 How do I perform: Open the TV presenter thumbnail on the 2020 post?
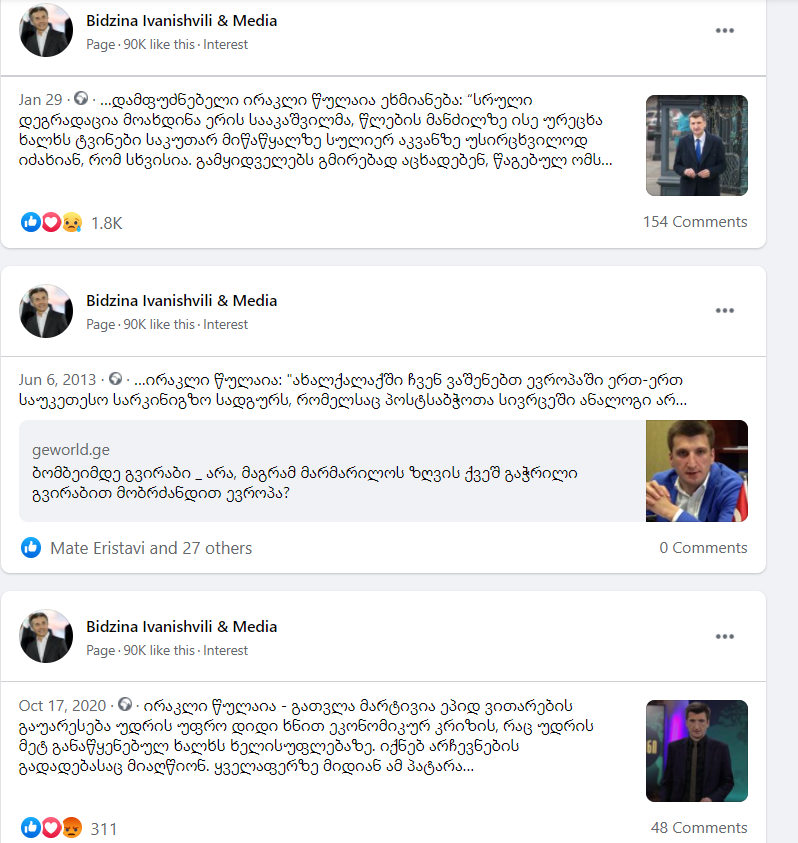click(696, 751)
